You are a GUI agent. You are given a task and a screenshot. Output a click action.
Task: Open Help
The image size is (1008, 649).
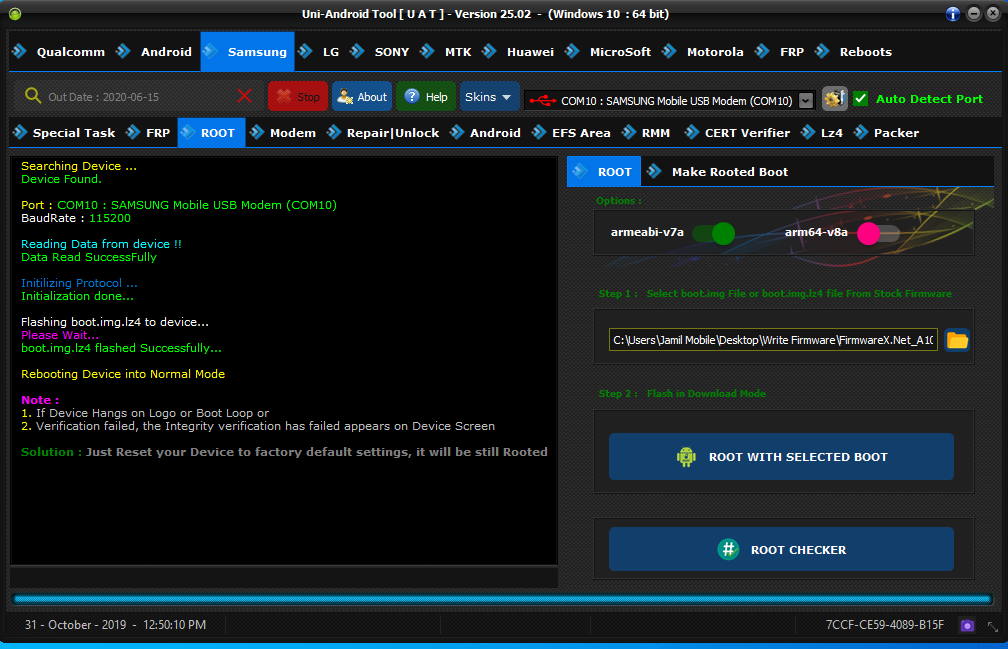coord(426,96)
